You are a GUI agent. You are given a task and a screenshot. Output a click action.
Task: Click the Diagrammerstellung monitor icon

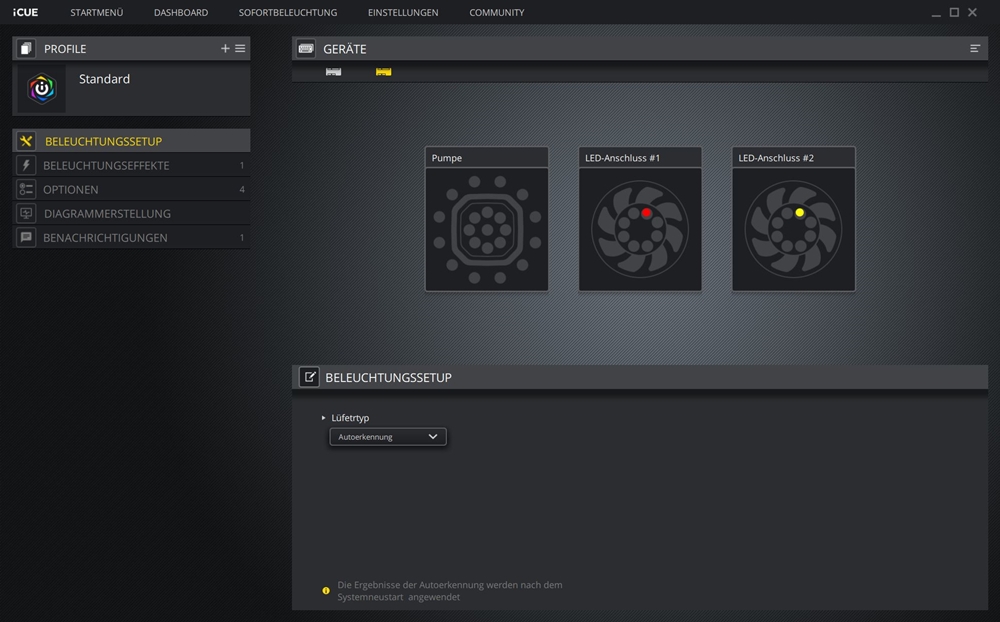click(26, 214)
